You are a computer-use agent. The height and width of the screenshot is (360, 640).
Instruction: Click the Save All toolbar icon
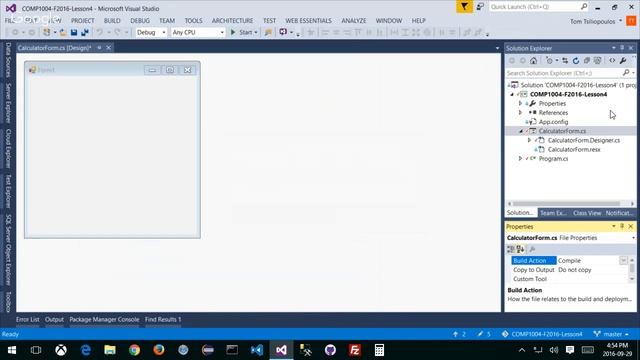pos(85,32)
